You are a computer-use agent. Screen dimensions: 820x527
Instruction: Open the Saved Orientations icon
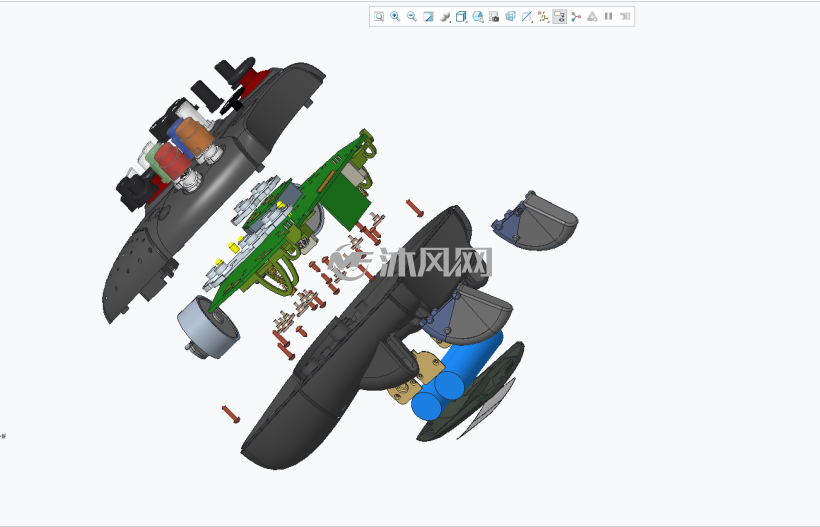(x=477, y=17)
